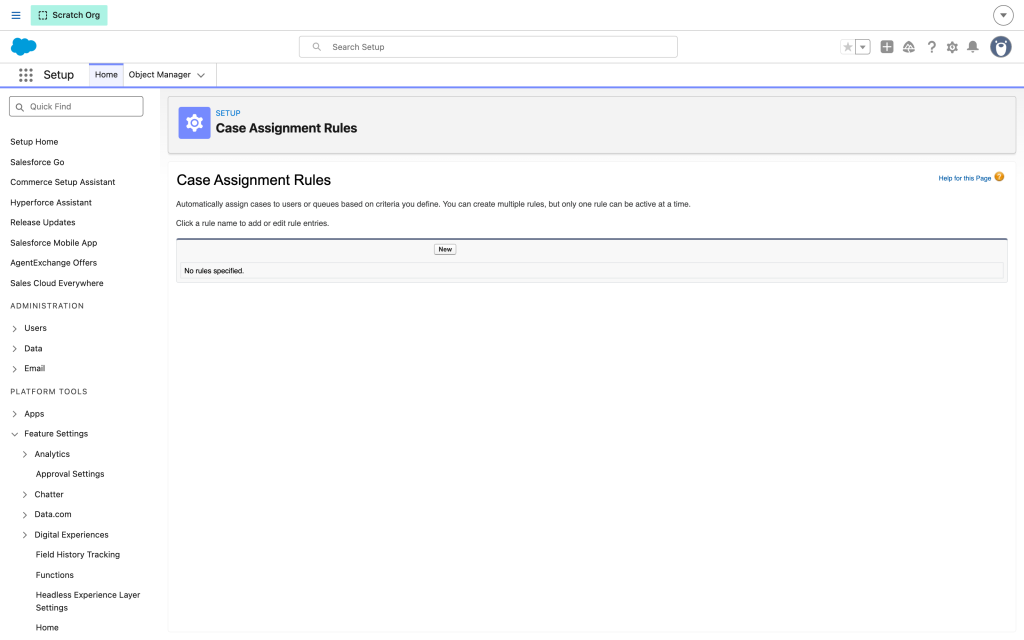Open Headless Experience Layer Settings

pos(88,601)
